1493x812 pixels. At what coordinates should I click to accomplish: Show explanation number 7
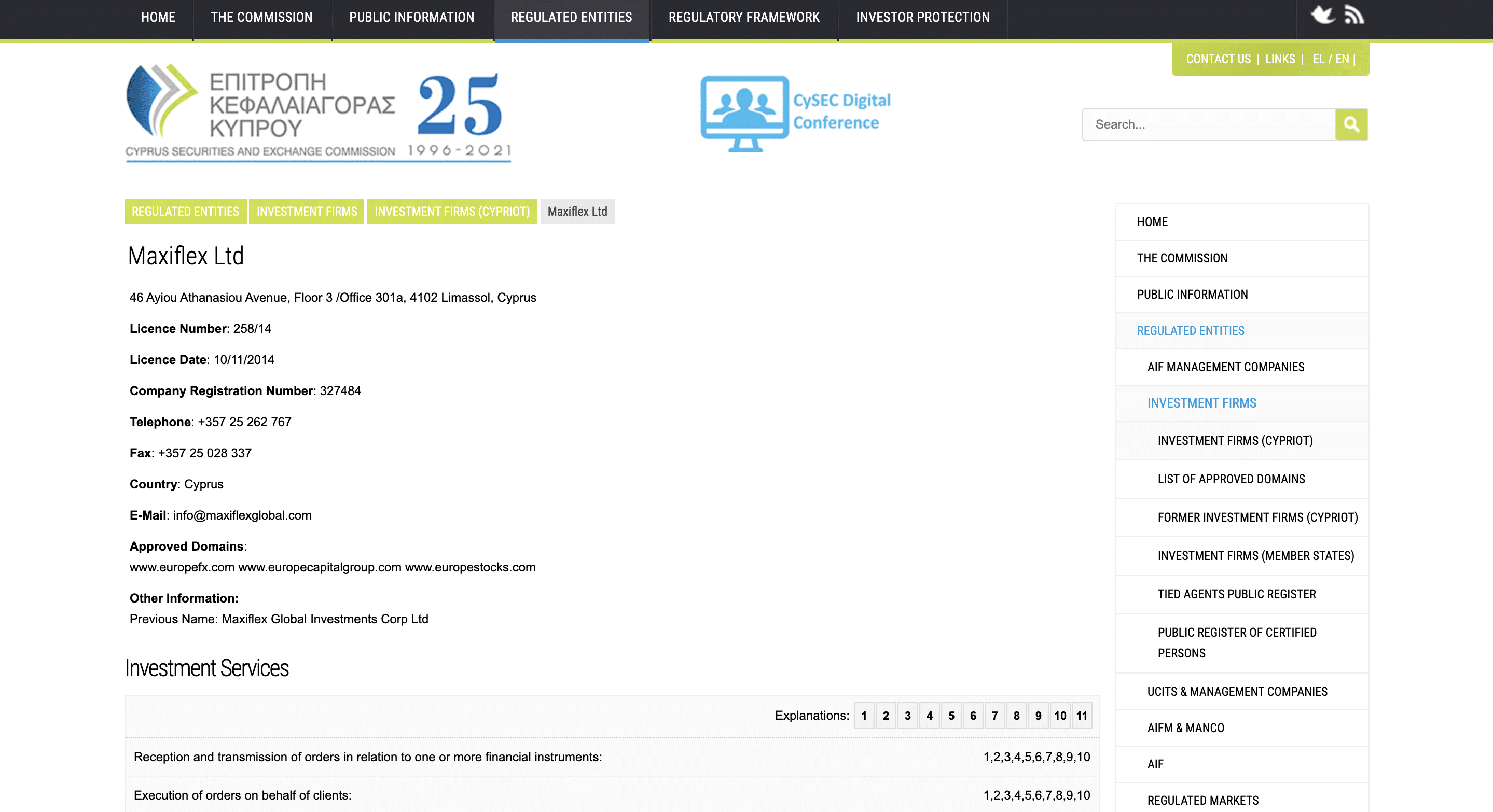pos(994,716)
